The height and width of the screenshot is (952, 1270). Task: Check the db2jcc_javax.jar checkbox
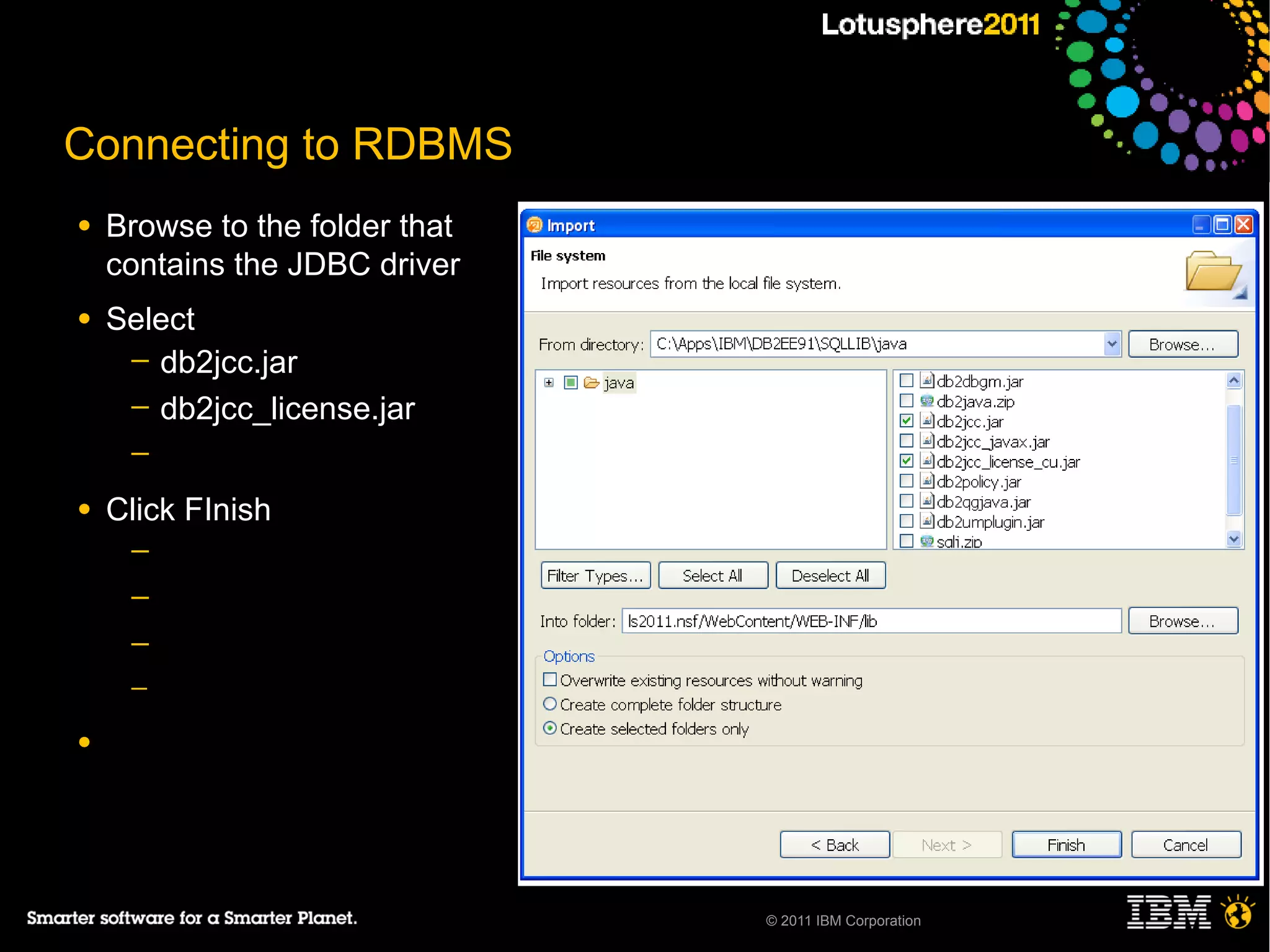click(906, 440)
